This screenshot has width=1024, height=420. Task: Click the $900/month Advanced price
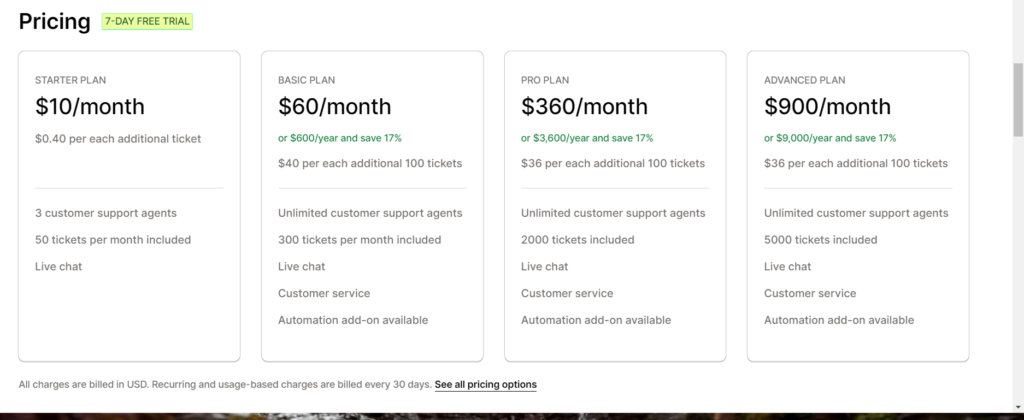827,106
